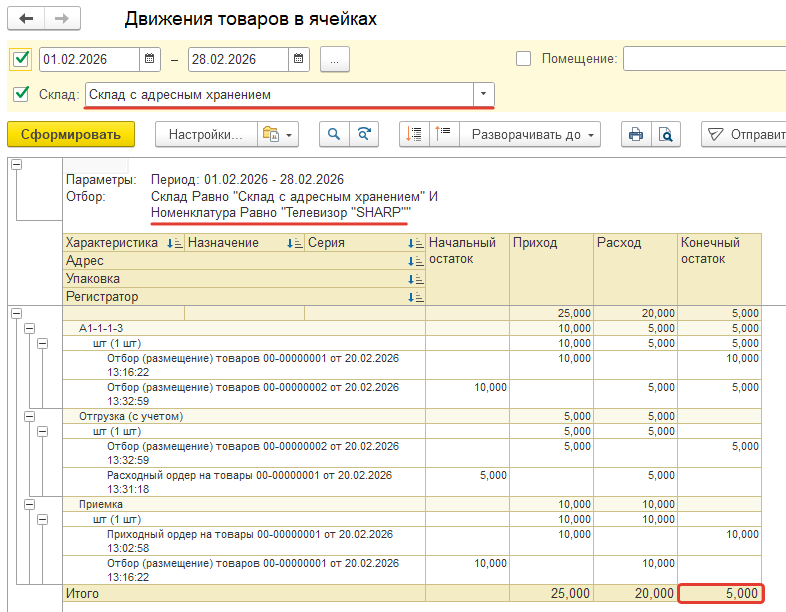The image size is (786, 612).
Task: Enable the Помещение checkbox
Action: (523, 59)
